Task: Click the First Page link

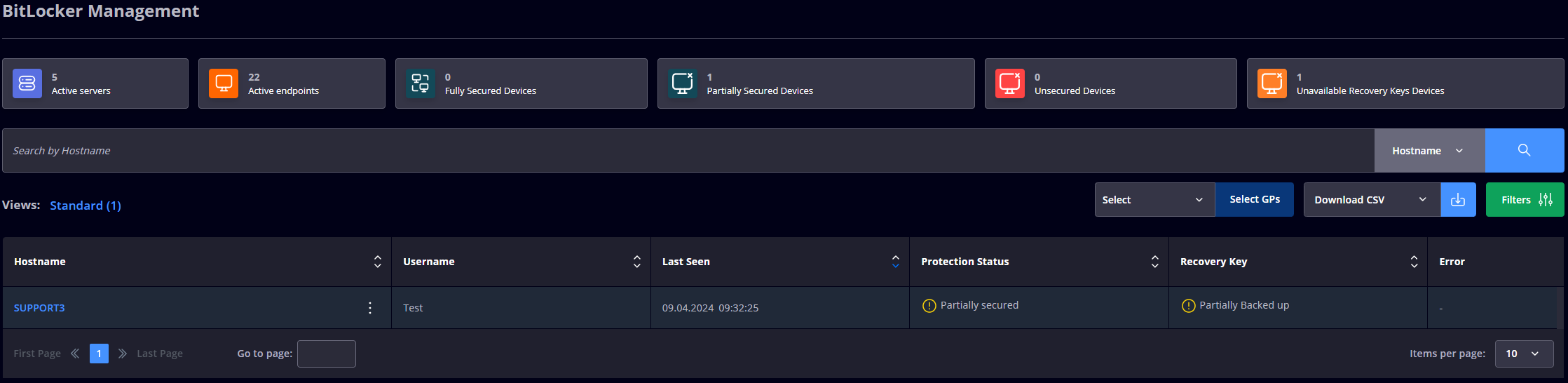Action: [37, 354]
